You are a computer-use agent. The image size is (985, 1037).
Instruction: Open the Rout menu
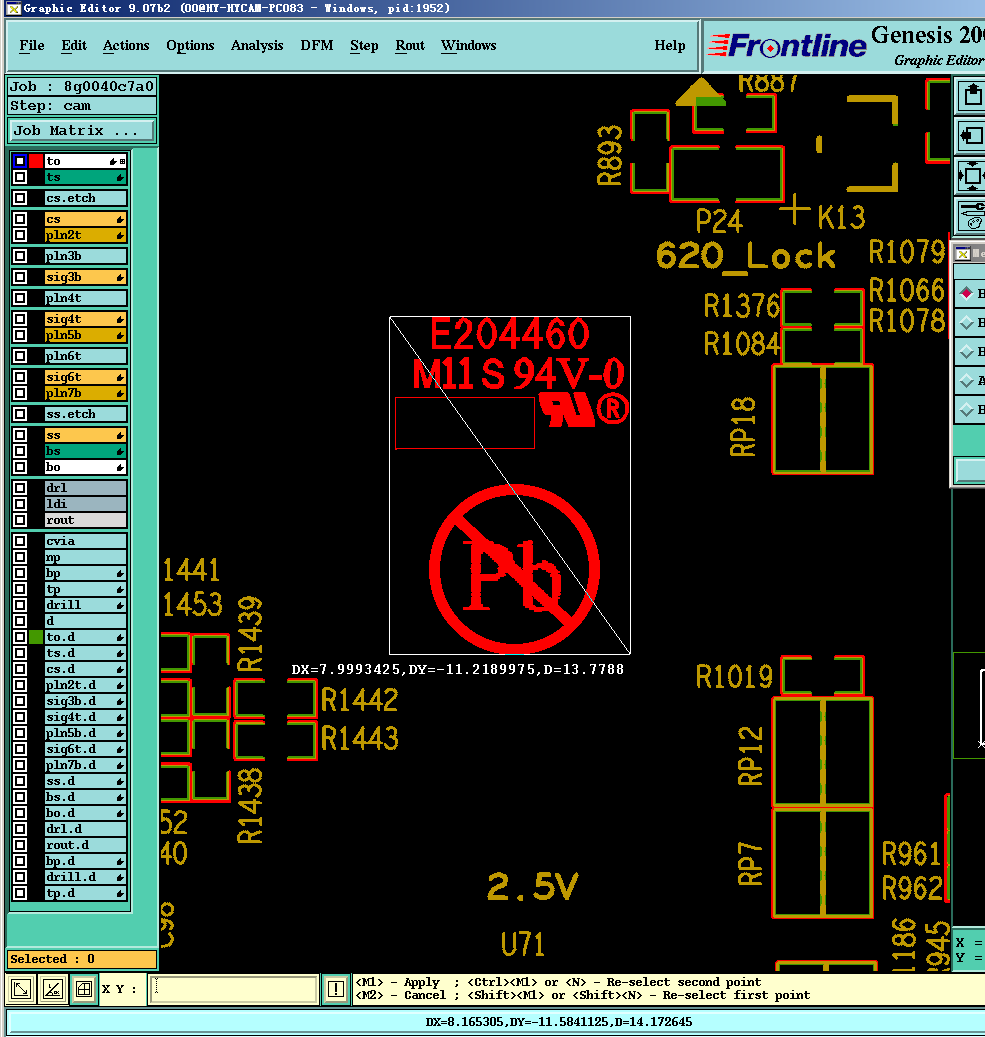[410, 46]
